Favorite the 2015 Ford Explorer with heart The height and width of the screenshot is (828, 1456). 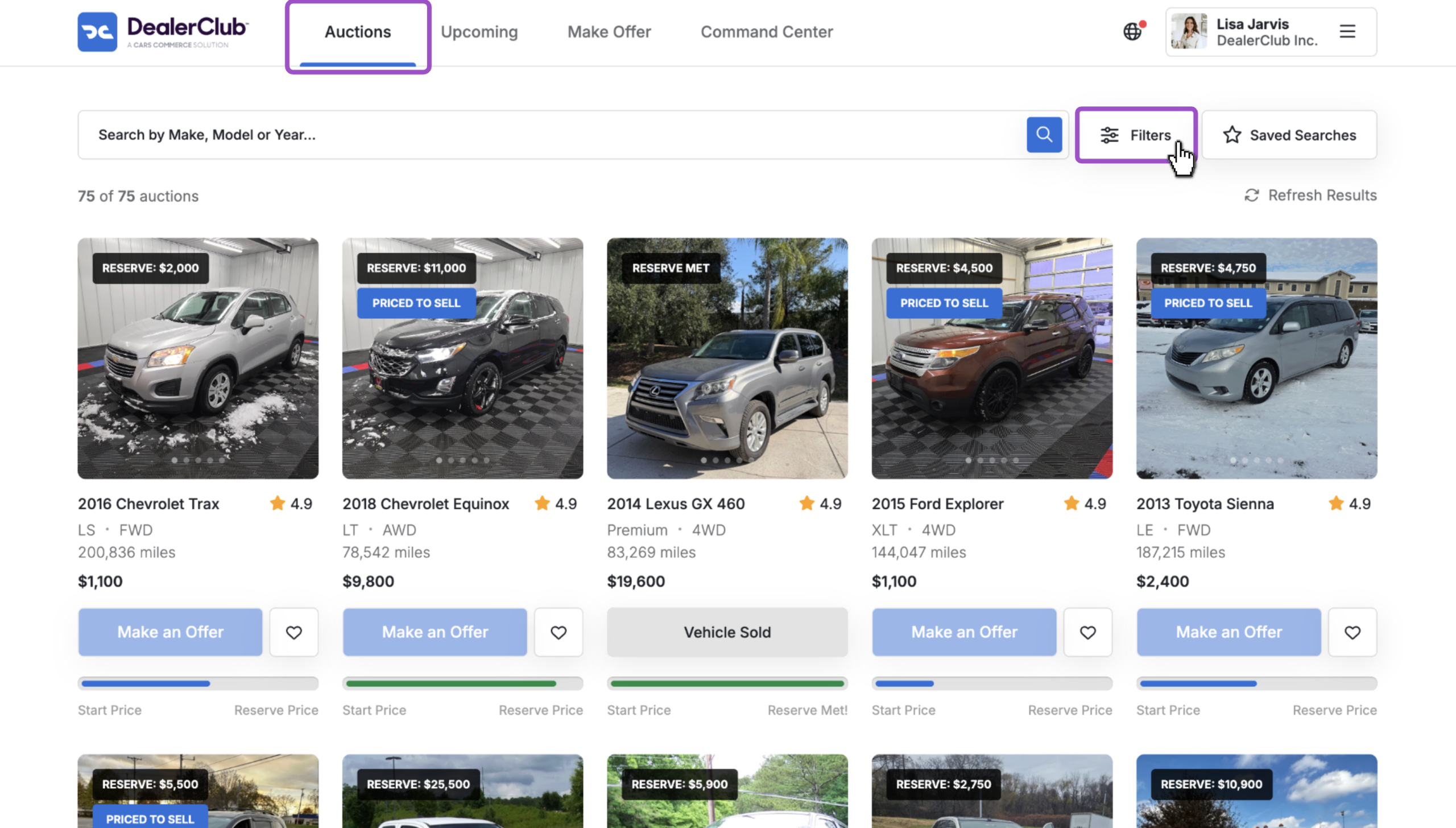tap(1087, 632)
